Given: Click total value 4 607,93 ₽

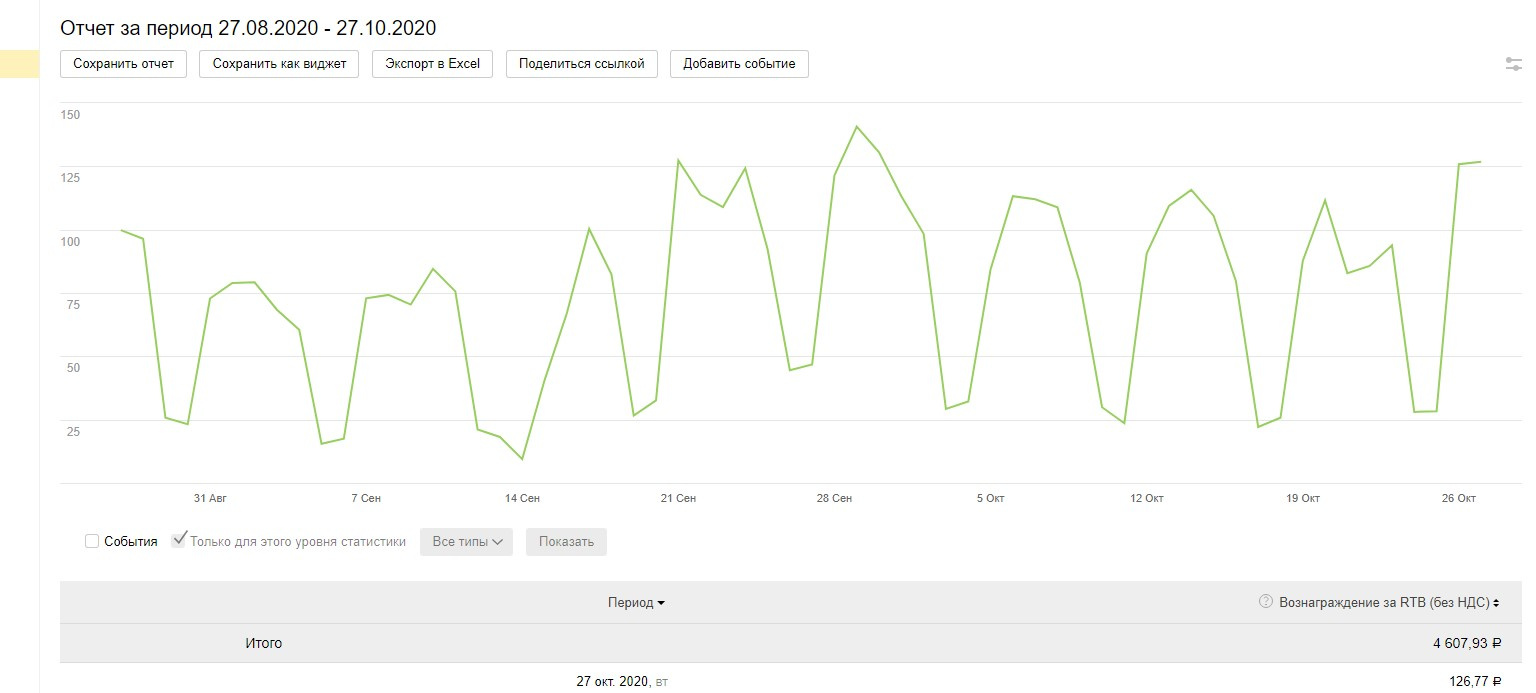Looking at the screenshot, I should tap(1467, 643).
